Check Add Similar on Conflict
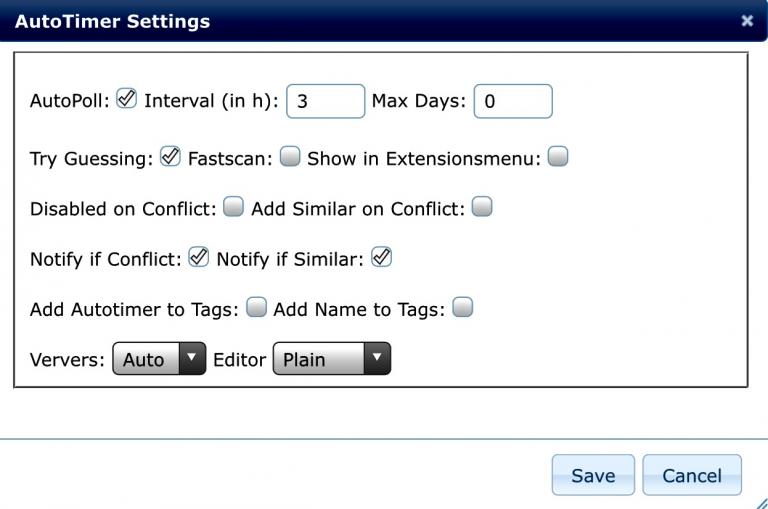Screen dimensions: 768x509 pyautogui.click(x=482, y=207)
